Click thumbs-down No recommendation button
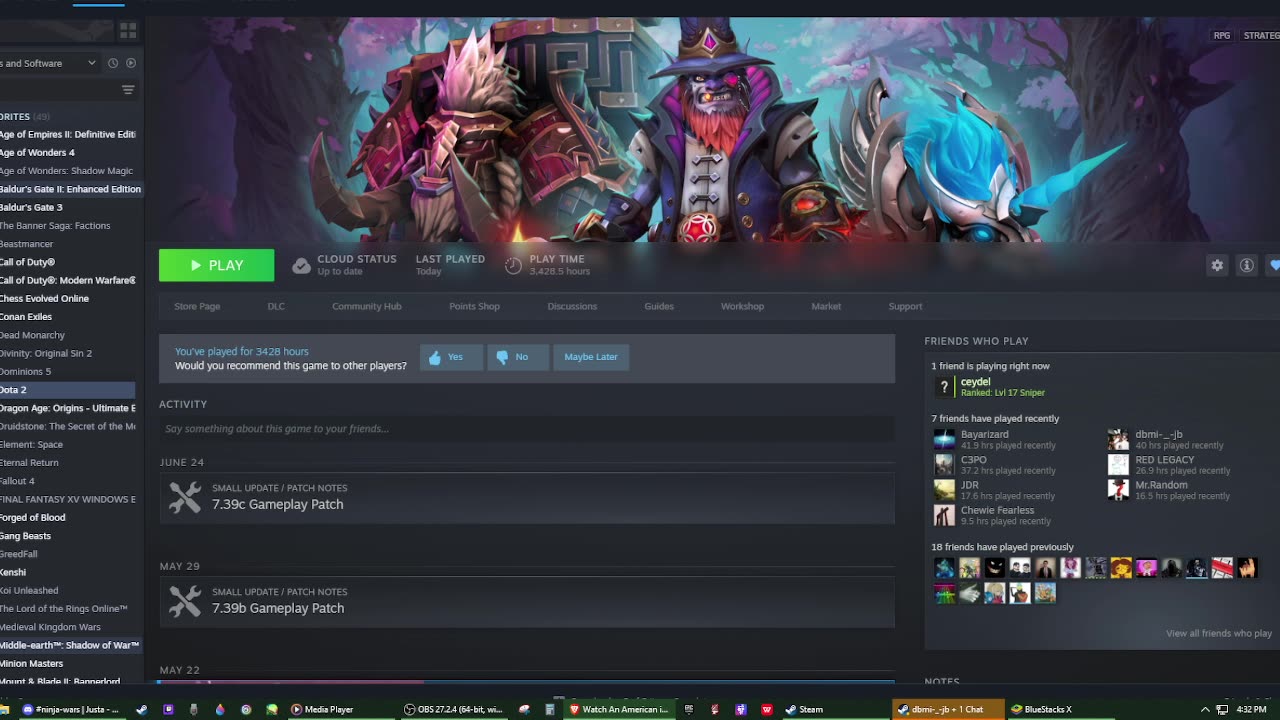This screenshot has width=1280, height=720. pyautogui.click(x=518, y=357)
